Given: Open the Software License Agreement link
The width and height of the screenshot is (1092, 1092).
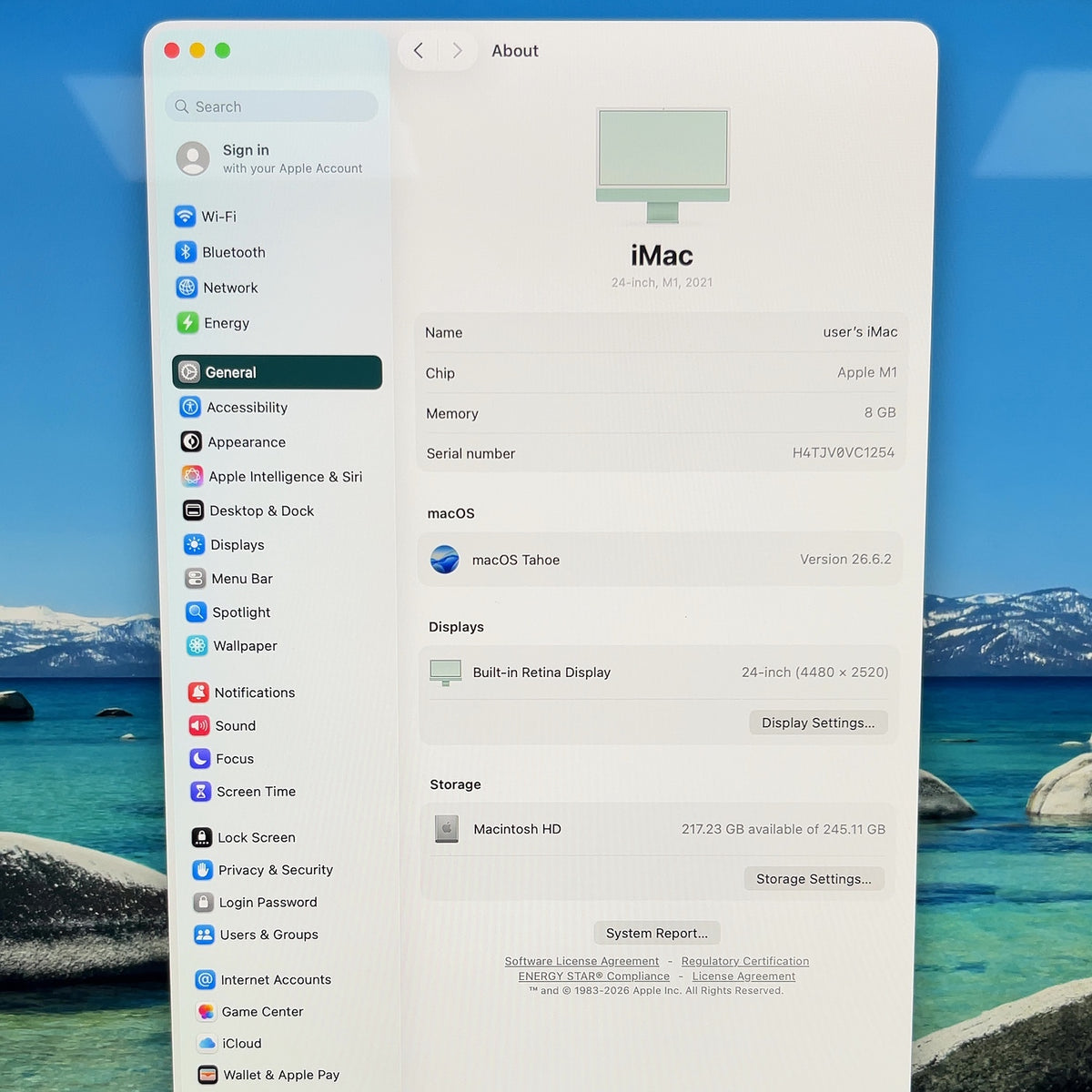Looking at the screenshot, I should pos(581,961).
